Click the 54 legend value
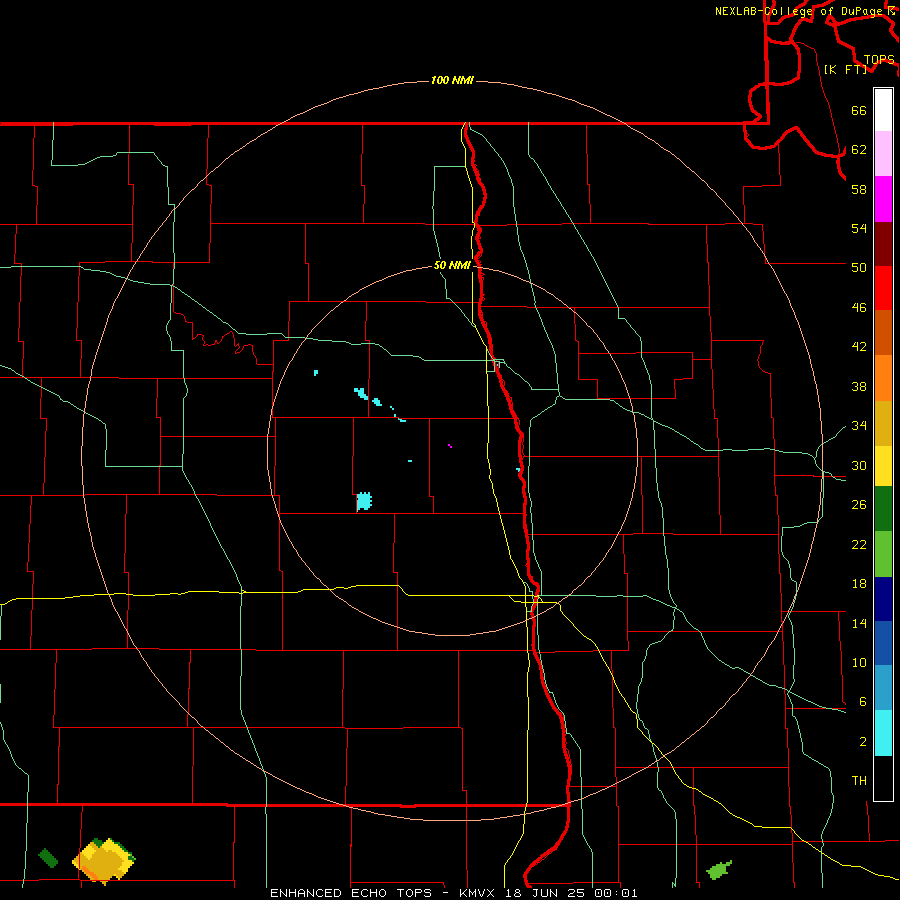Image resolution: width=900 pixels, height=900 pixels. click(x=859, y=228)
